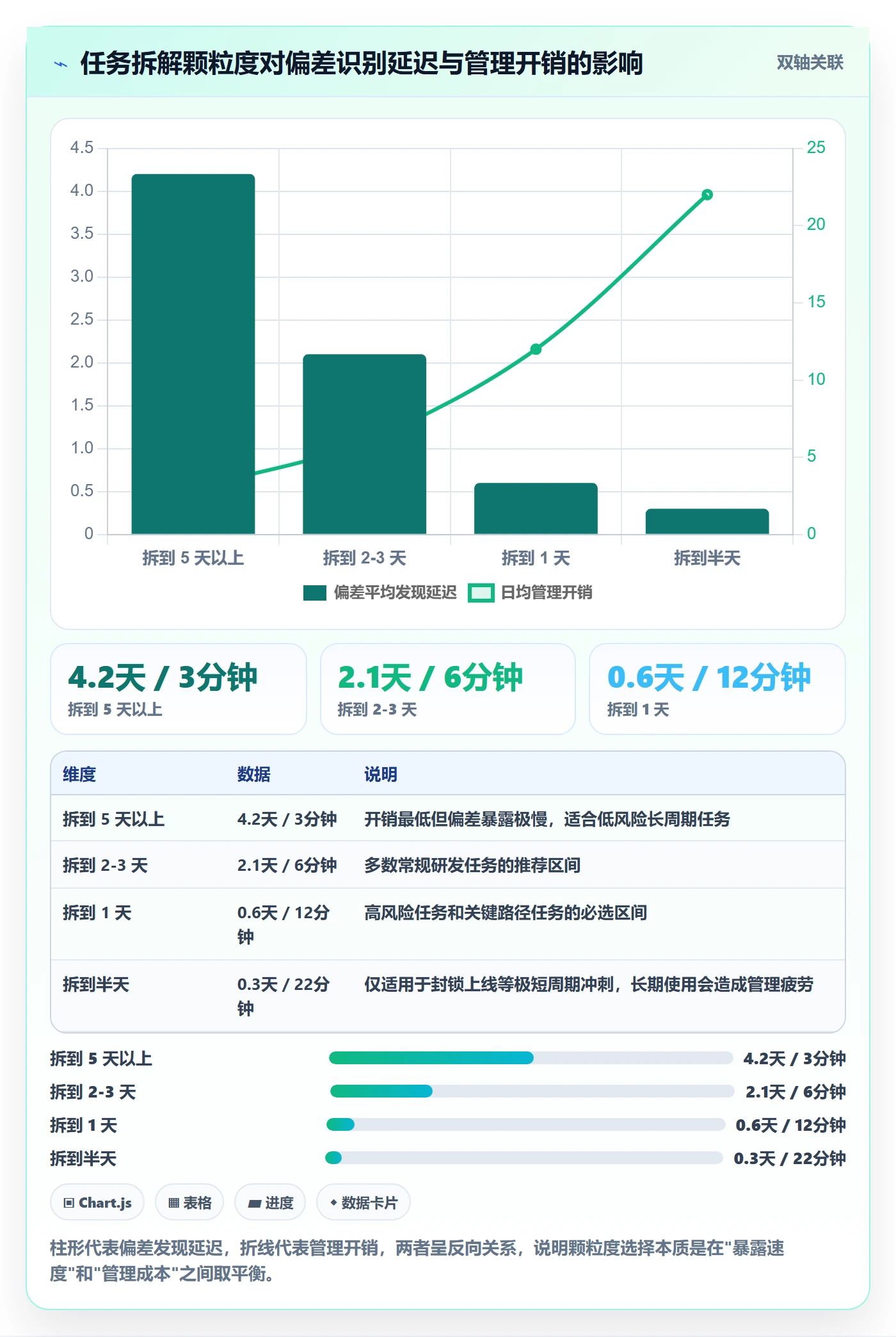Click the description 多数常规研发任务的推荐区间
The image size is (896, 1337).
point(472,865)
